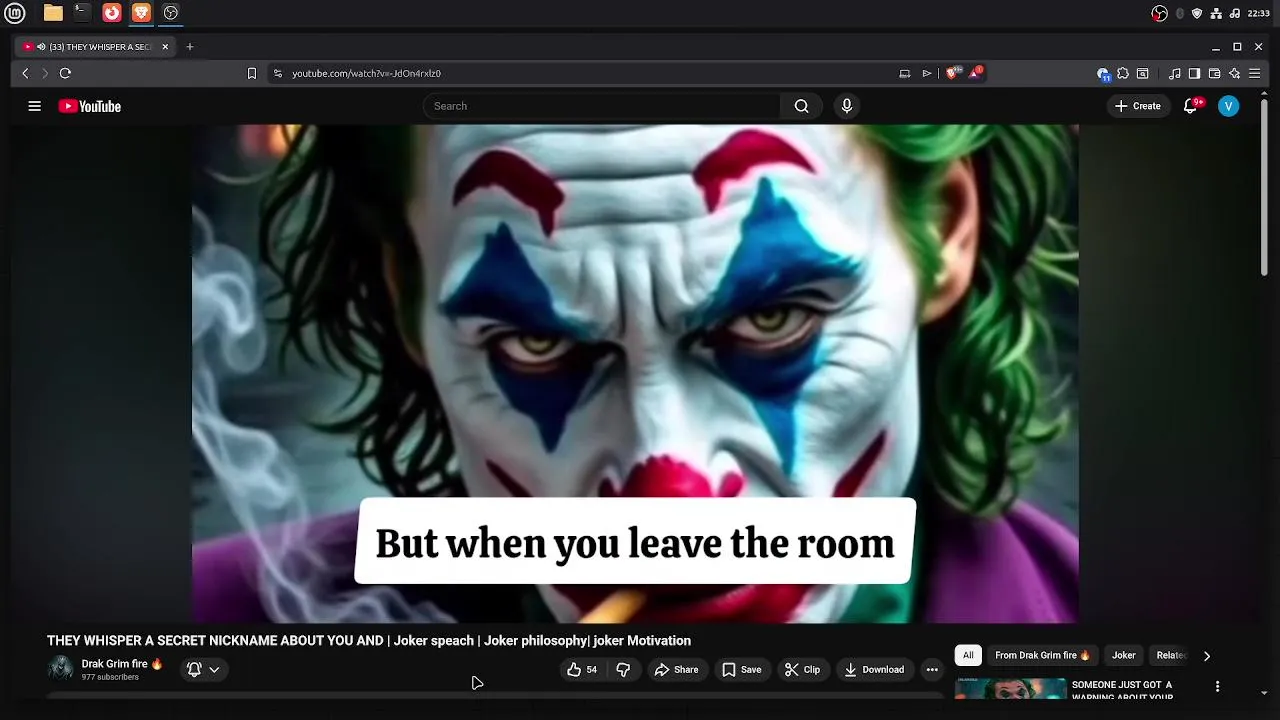Open SOMEONE JUST GOT A WARNING title

[x=1122, y=690]
